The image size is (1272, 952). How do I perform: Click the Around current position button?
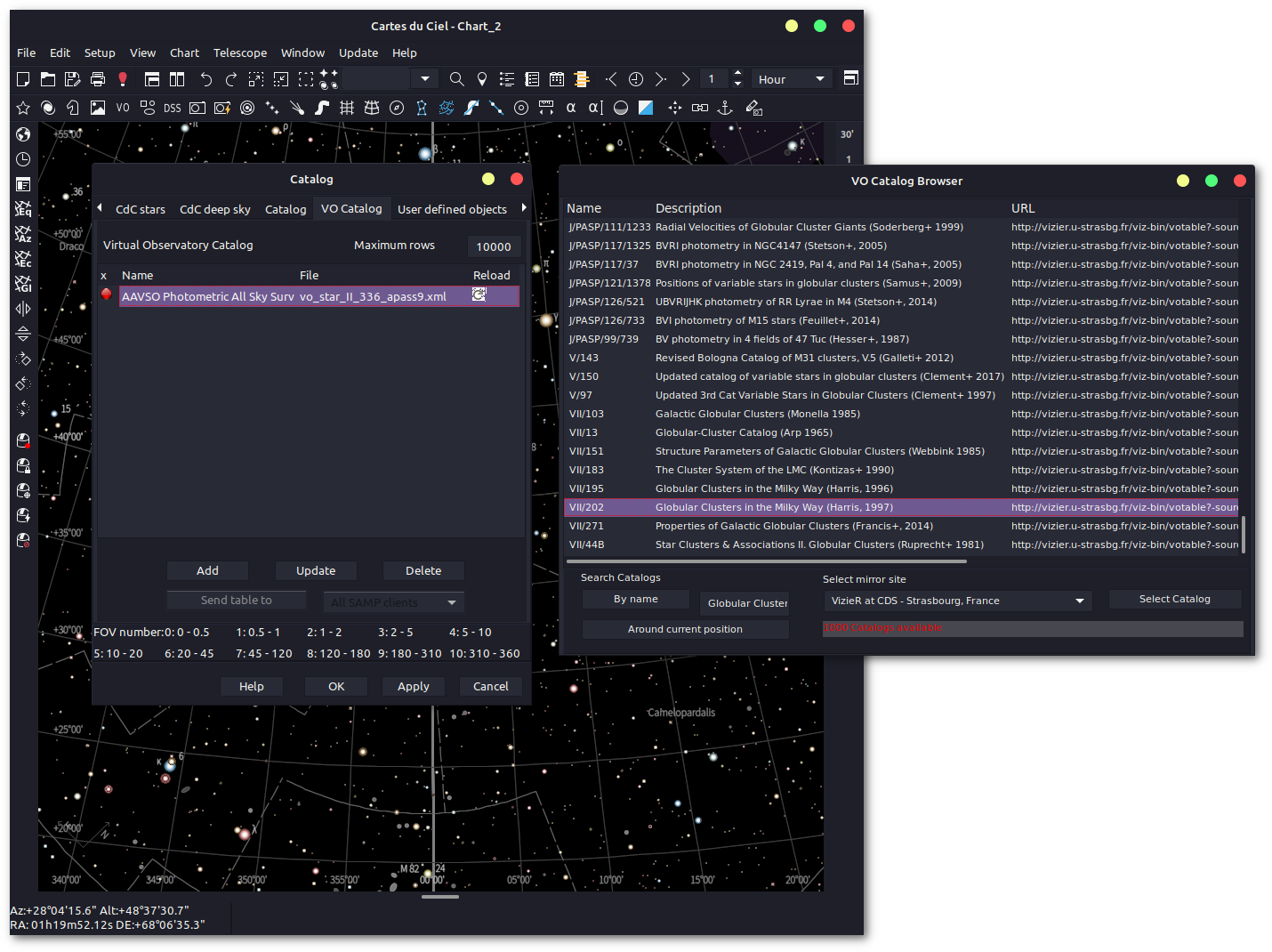click(685, 629)
